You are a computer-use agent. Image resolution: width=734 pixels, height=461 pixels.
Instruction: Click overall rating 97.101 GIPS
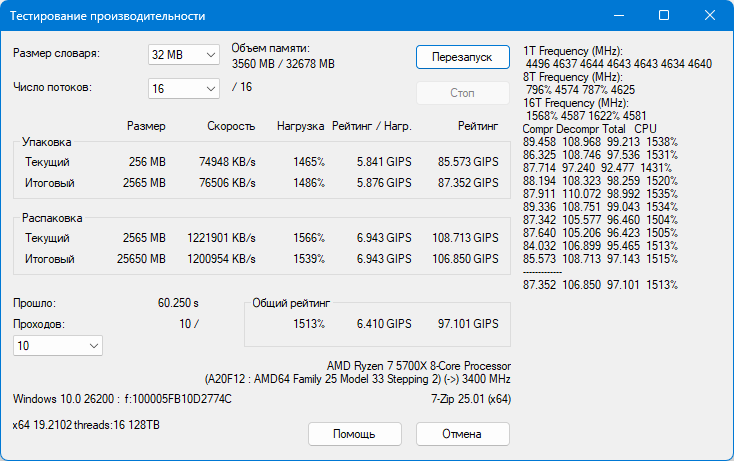coord(468,324)
